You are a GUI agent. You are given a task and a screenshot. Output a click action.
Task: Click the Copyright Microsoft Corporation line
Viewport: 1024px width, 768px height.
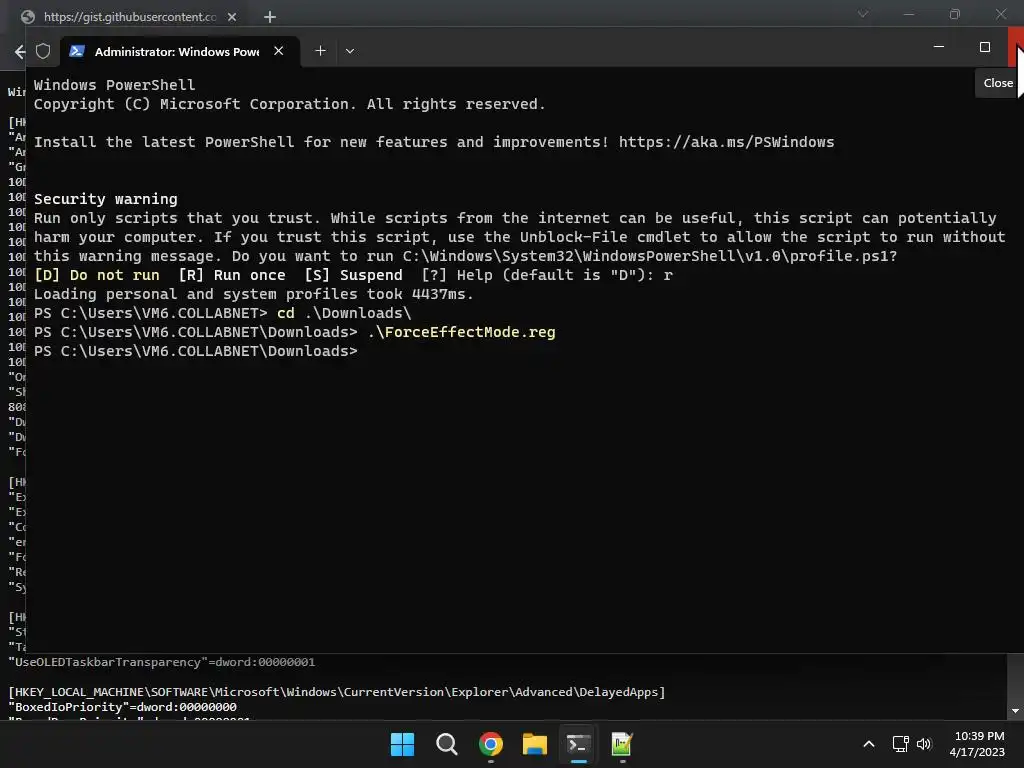tap(289, 104)
